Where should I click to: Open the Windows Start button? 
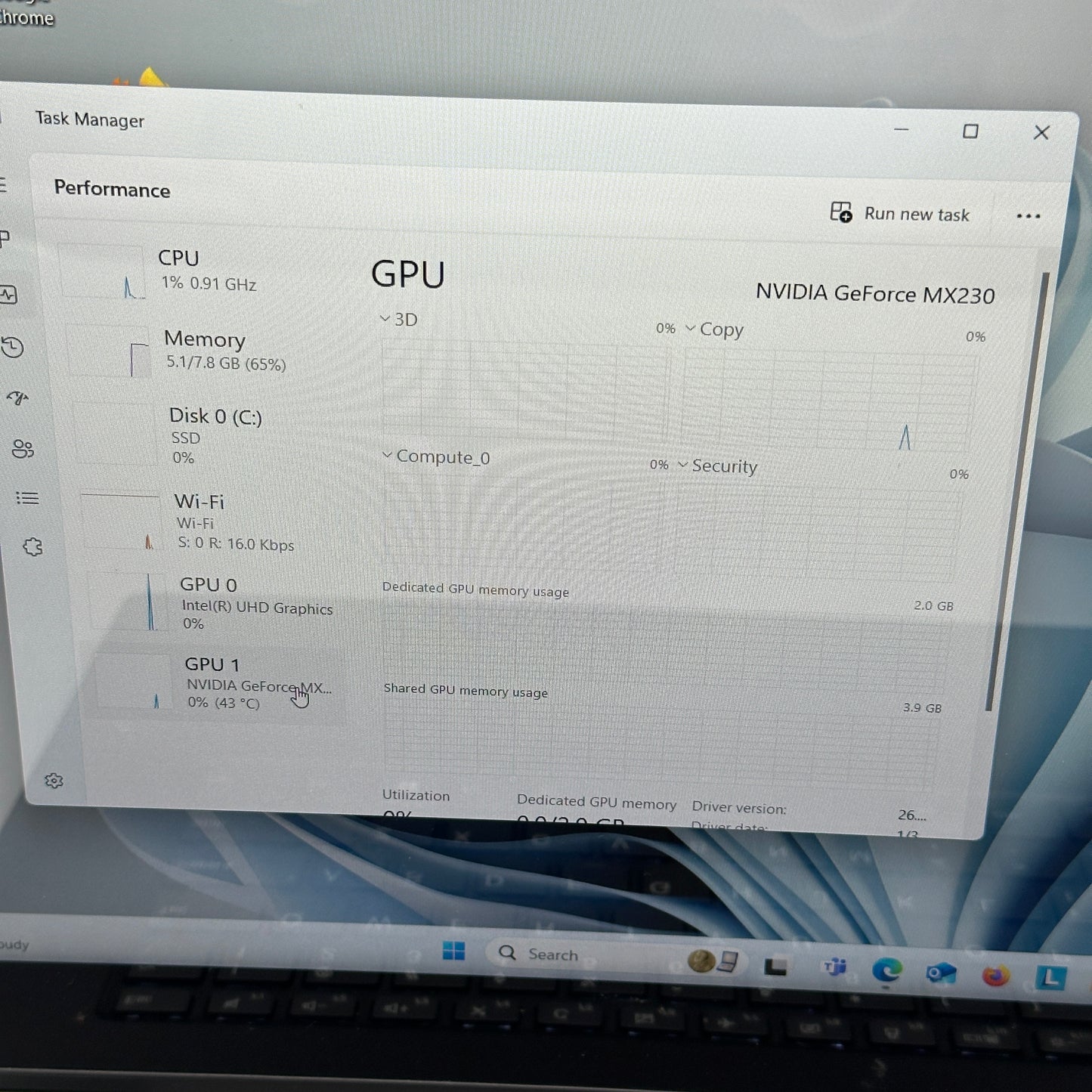point(453,951)
